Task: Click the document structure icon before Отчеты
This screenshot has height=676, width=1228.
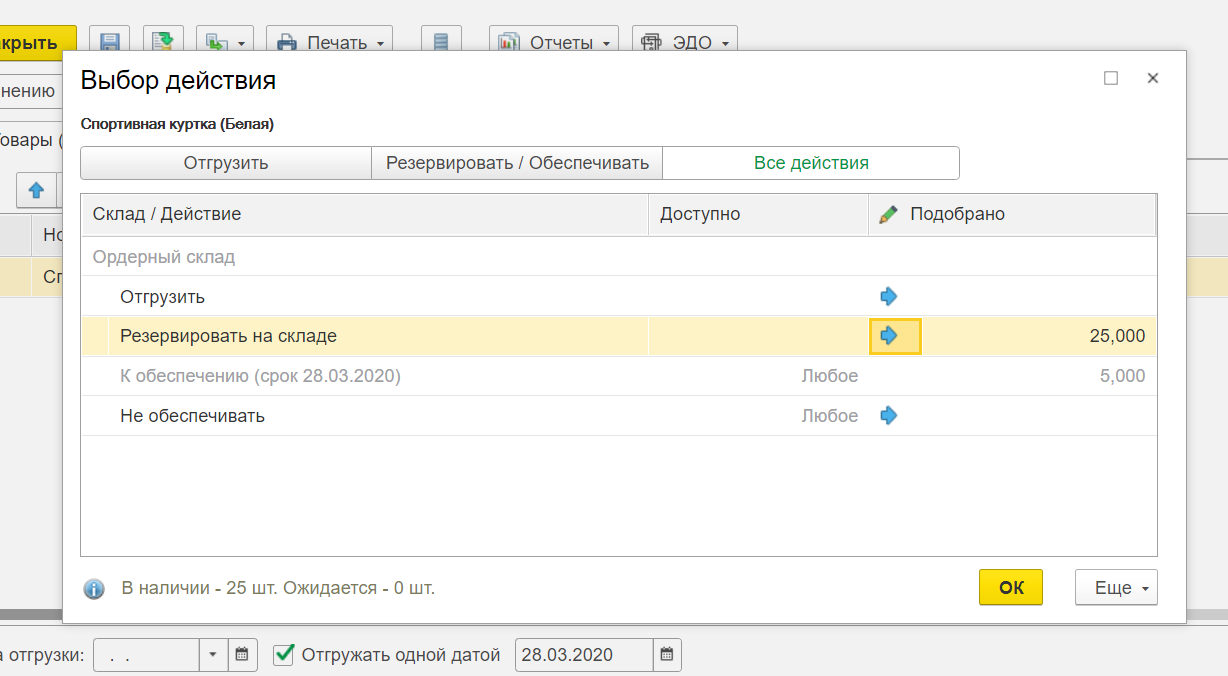Action: tap(441, 43)
